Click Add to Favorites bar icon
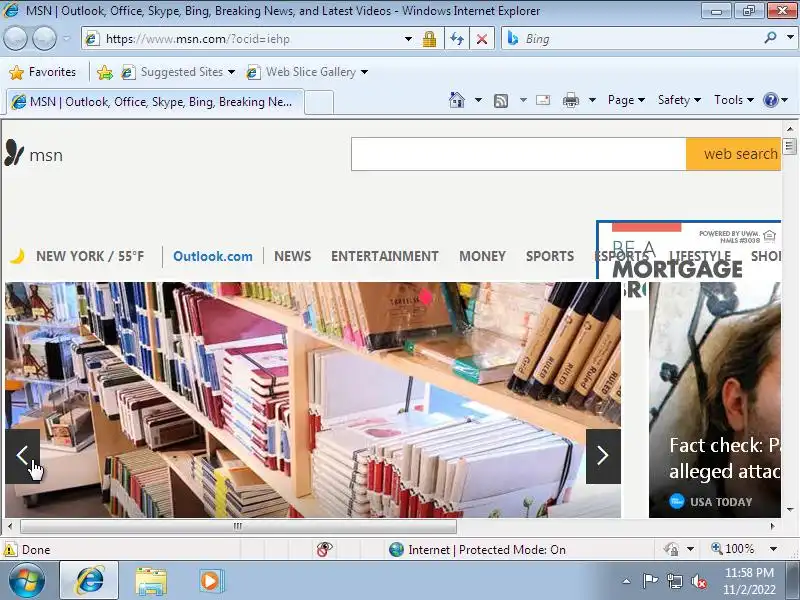800x600 pixels. coord(105,72)
